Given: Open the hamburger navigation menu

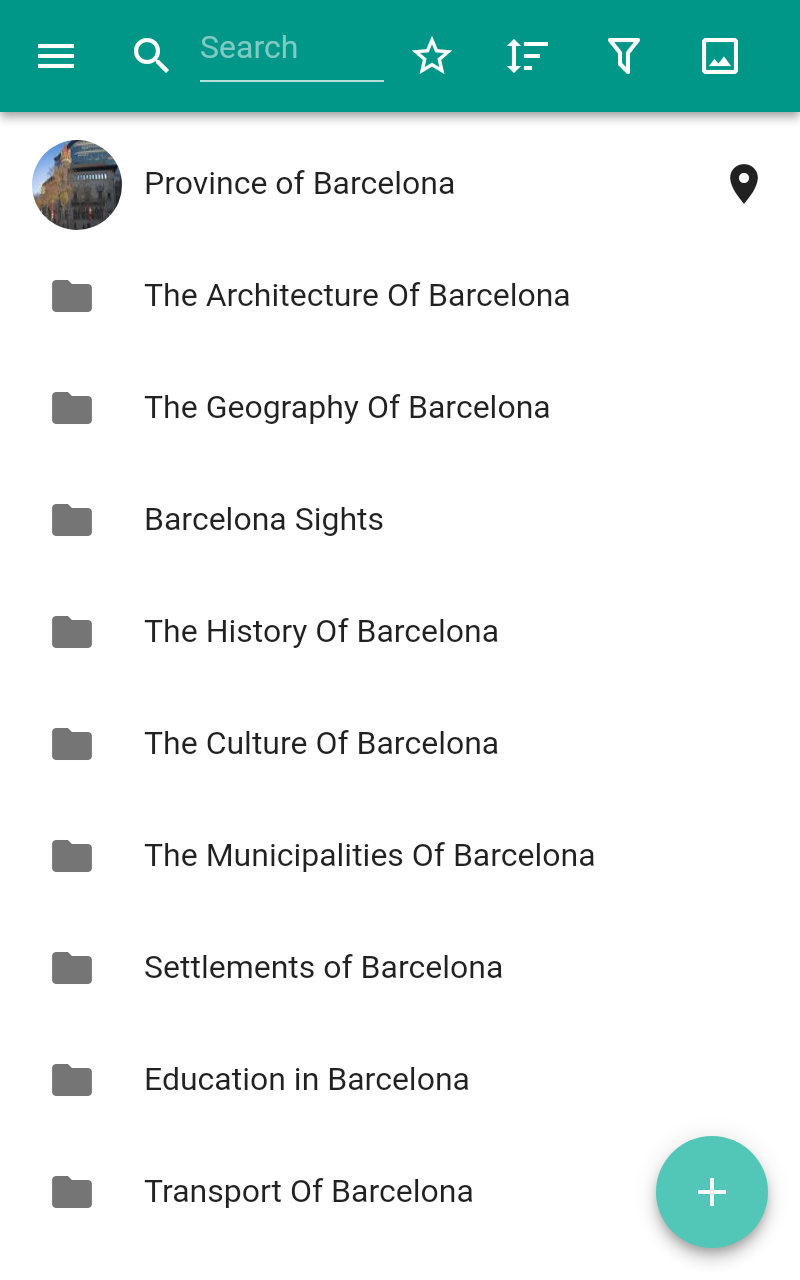Looking at the screenshot, I should pyautogui.click(x=56, y=56).
